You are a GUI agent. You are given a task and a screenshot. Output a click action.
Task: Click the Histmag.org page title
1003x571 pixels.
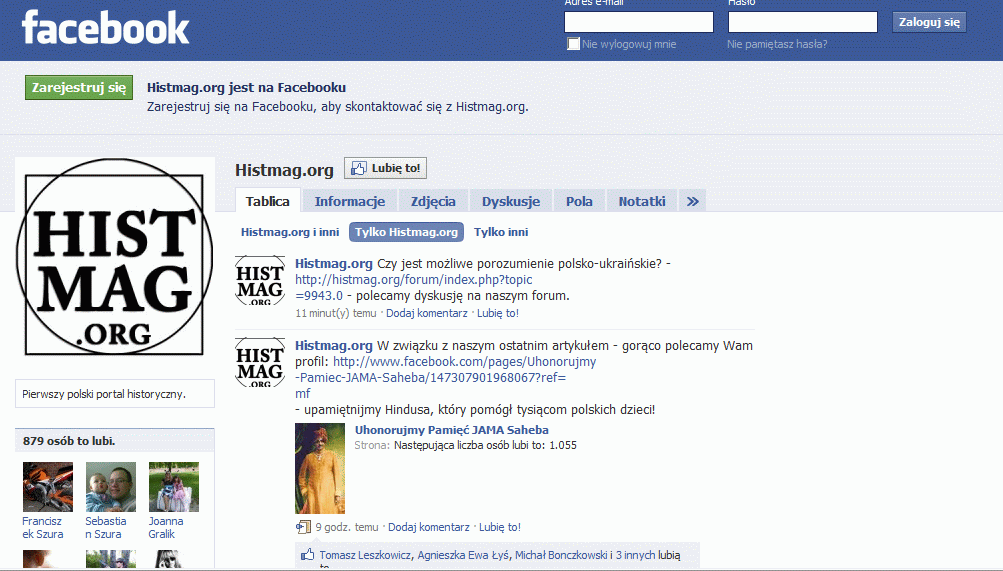pos(284,170)
